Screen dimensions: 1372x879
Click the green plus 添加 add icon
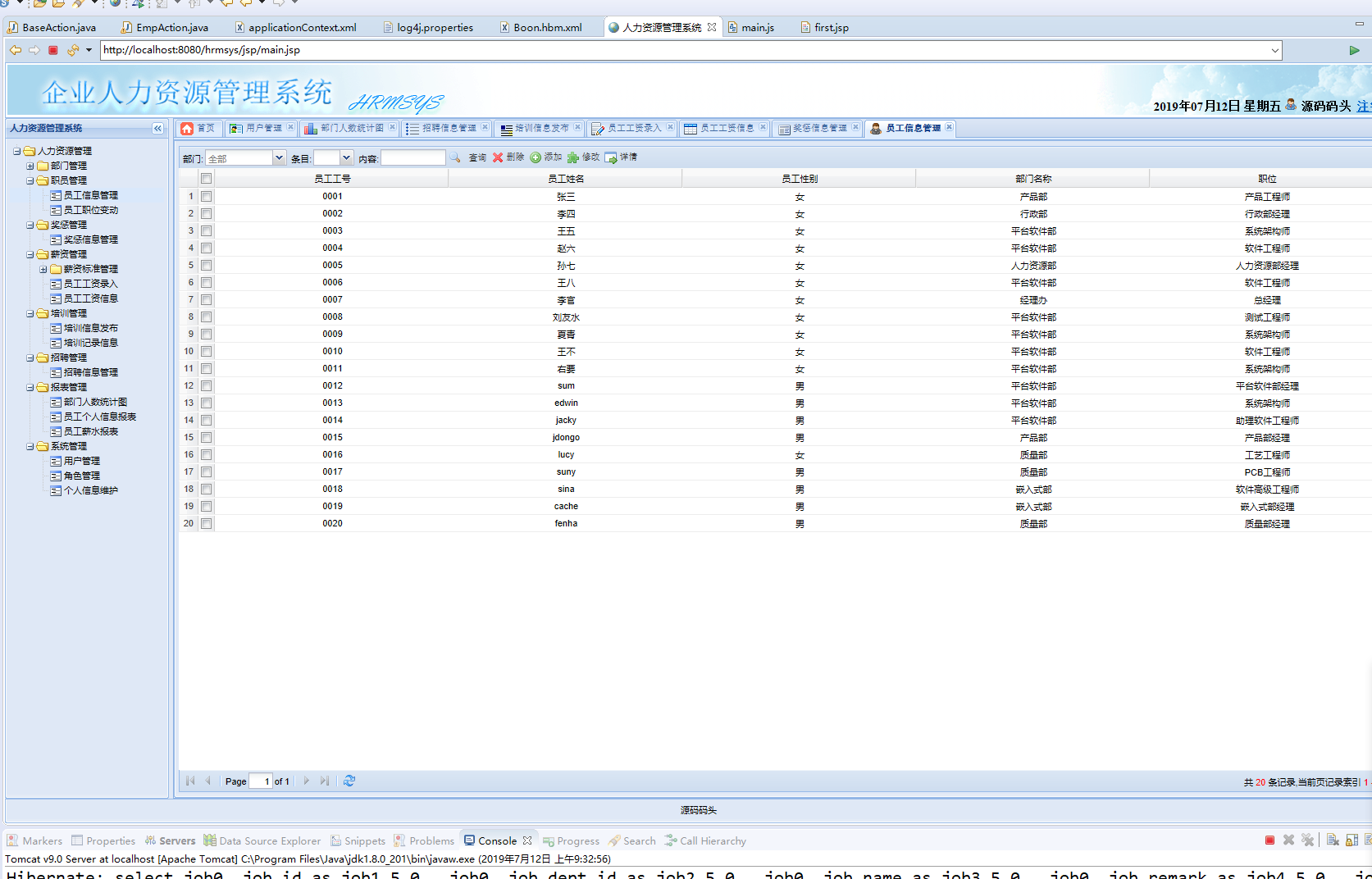[536, 157]
